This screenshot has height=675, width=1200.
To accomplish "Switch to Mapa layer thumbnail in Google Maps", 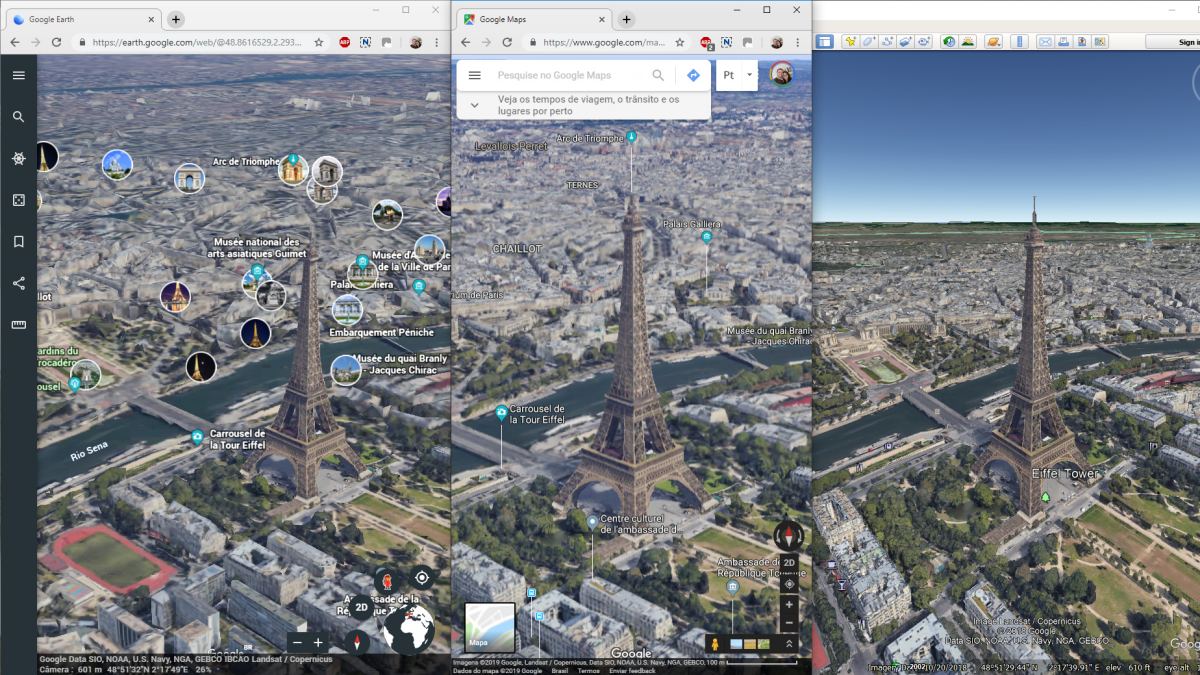I will (490, 627).
